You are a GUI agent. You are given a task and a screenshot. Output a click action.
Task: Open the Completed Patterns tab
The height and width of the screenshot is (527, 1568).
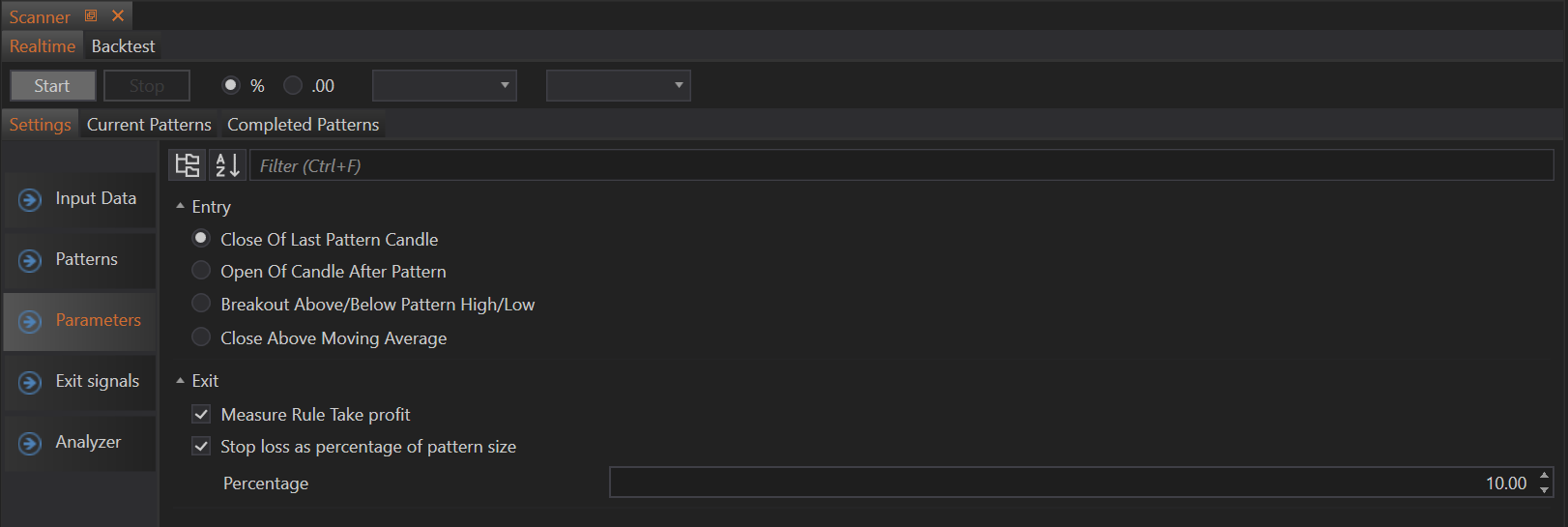tap(303, 125)
